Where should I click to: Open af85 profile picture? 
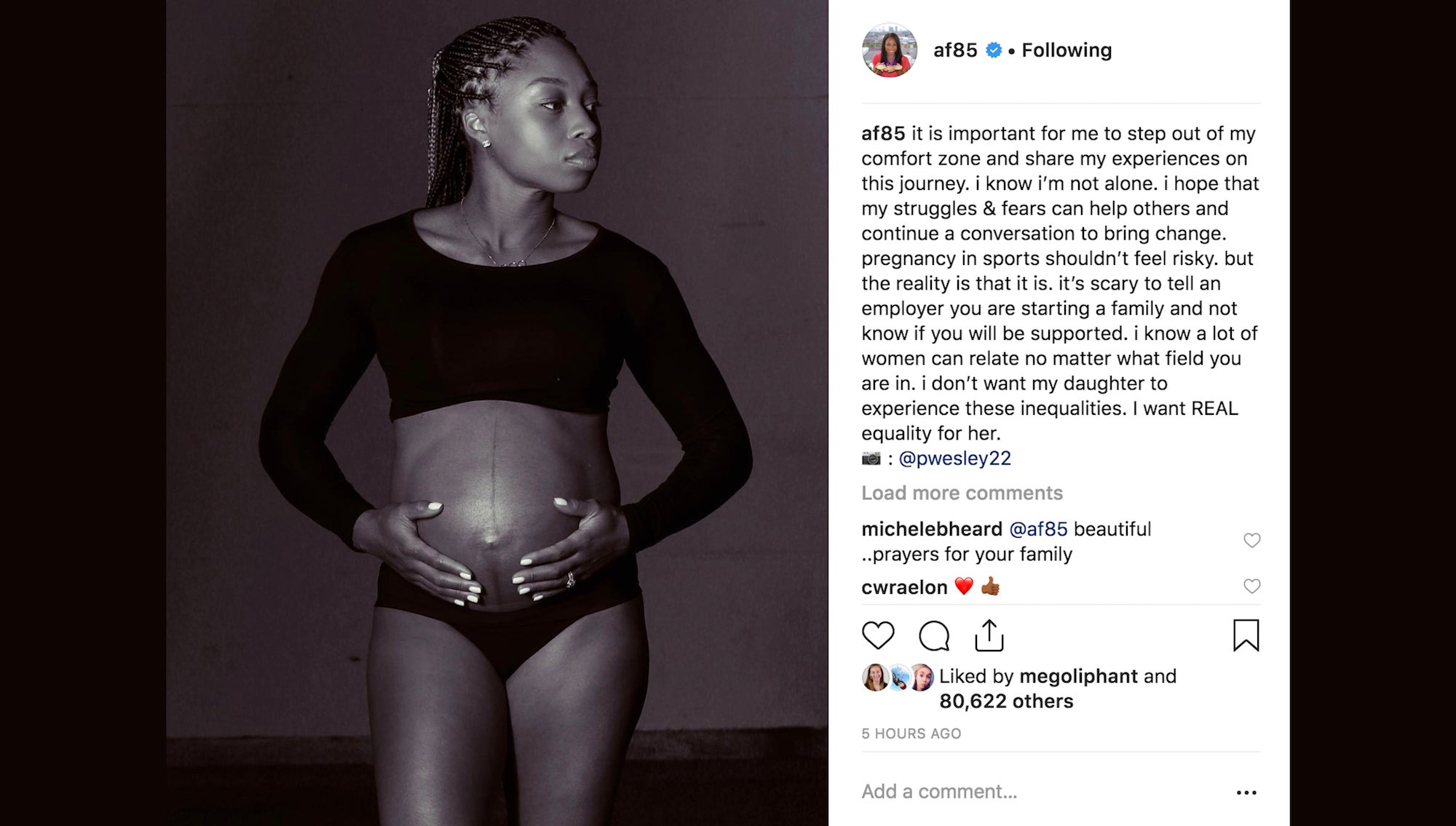pyautogui.click(x=889, y=50)
